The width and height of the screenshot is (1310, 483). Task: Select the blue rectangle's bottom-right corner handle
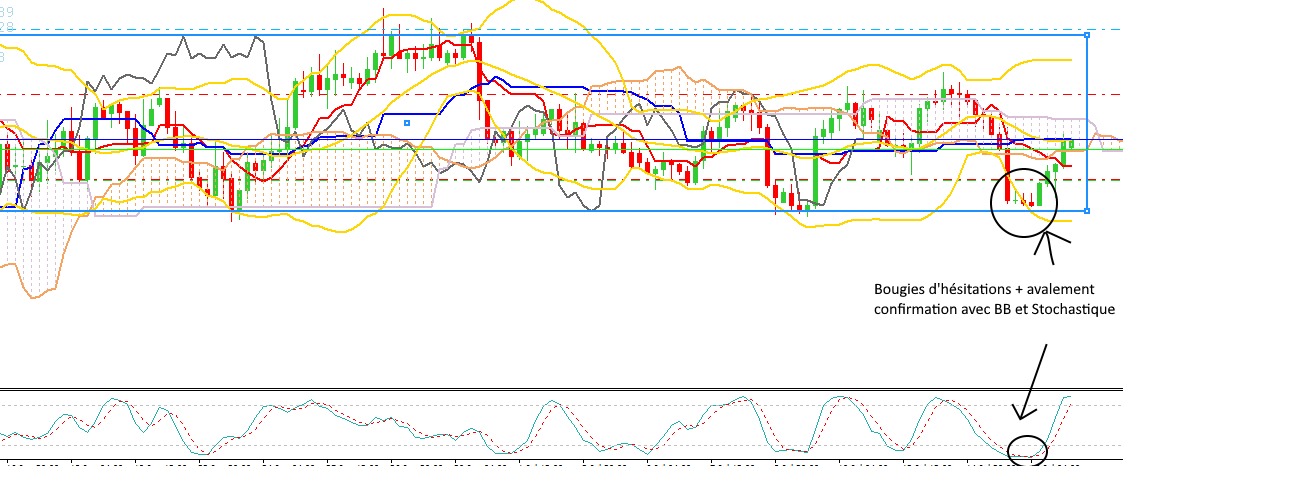[1087, 210]
